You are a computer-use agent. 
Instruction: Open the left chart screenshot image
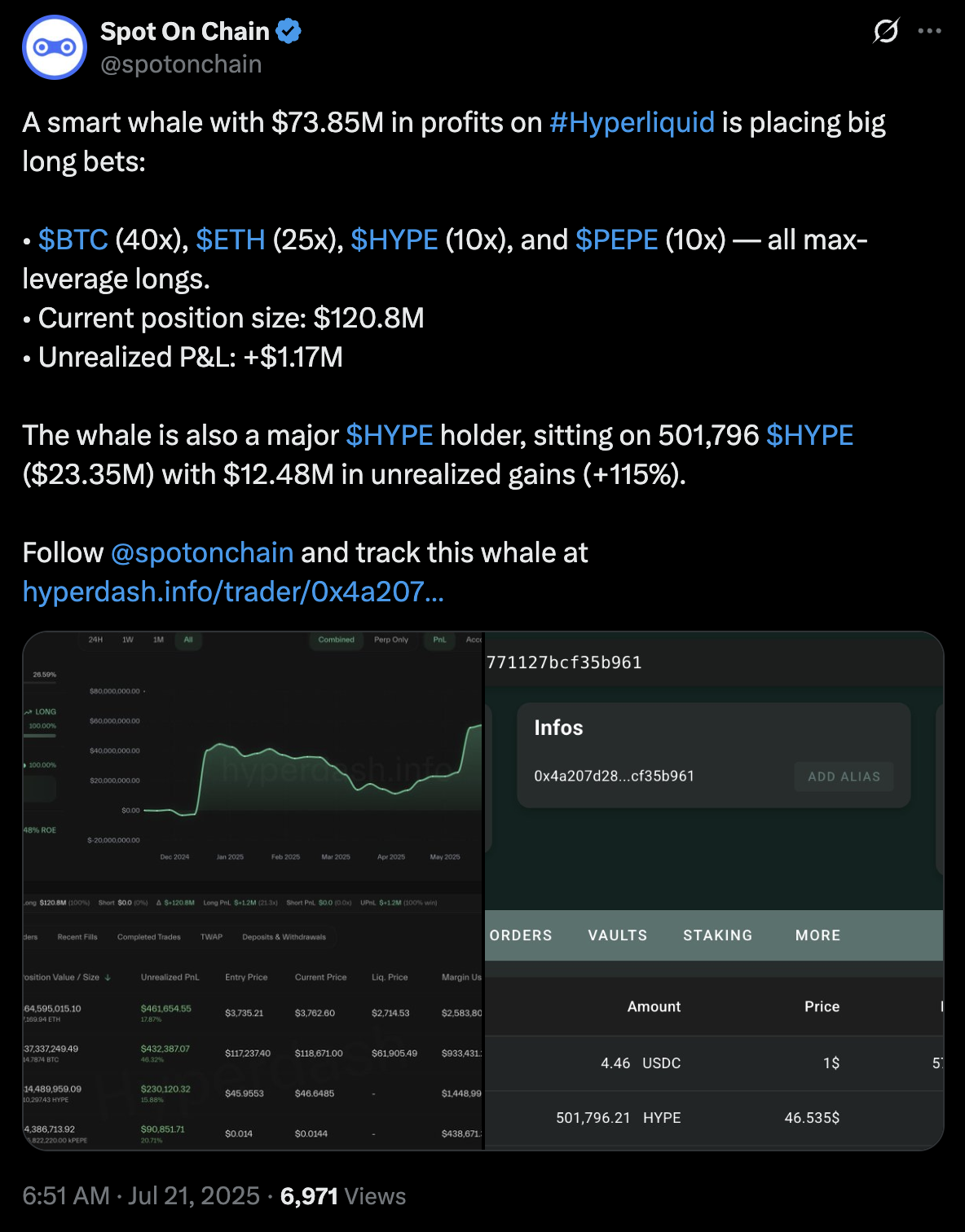tap(253, 891)
